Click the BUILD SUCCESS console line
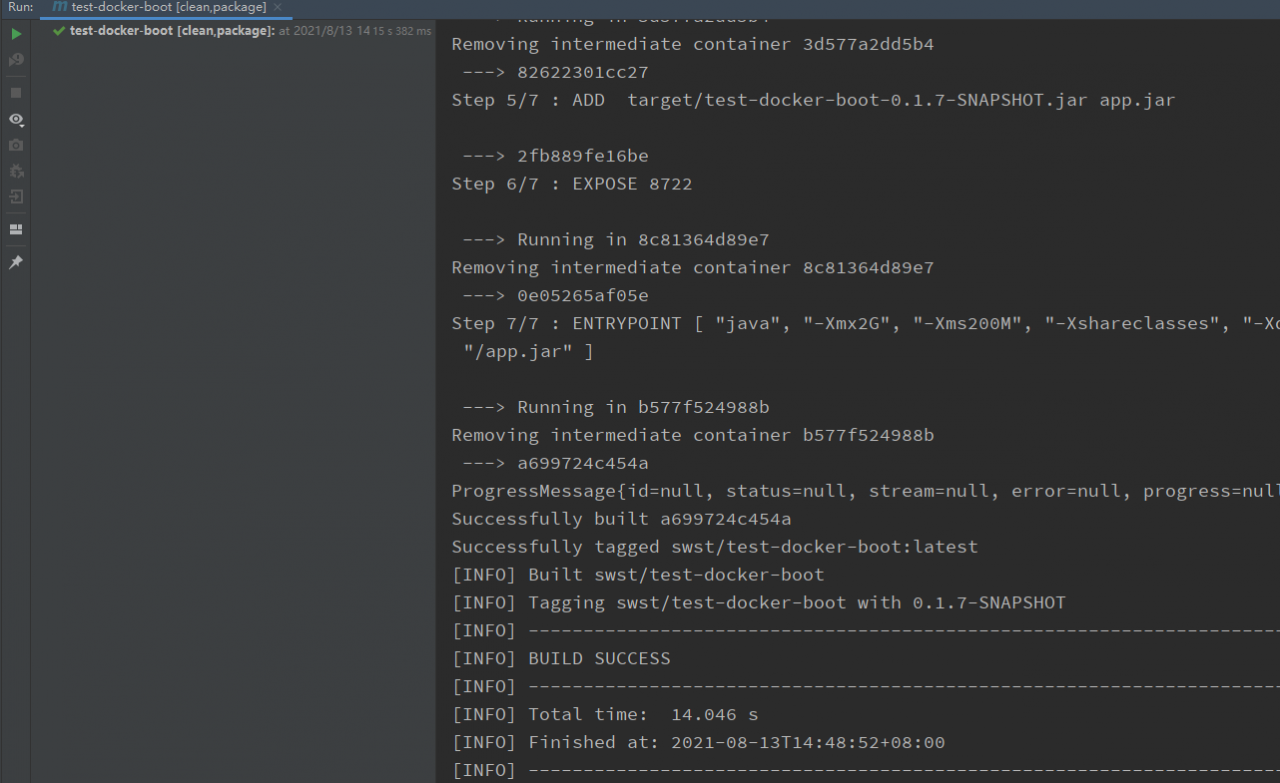The height and width of the screenshot is (783, 1280). pyautogui.click(x=599, y=658)
